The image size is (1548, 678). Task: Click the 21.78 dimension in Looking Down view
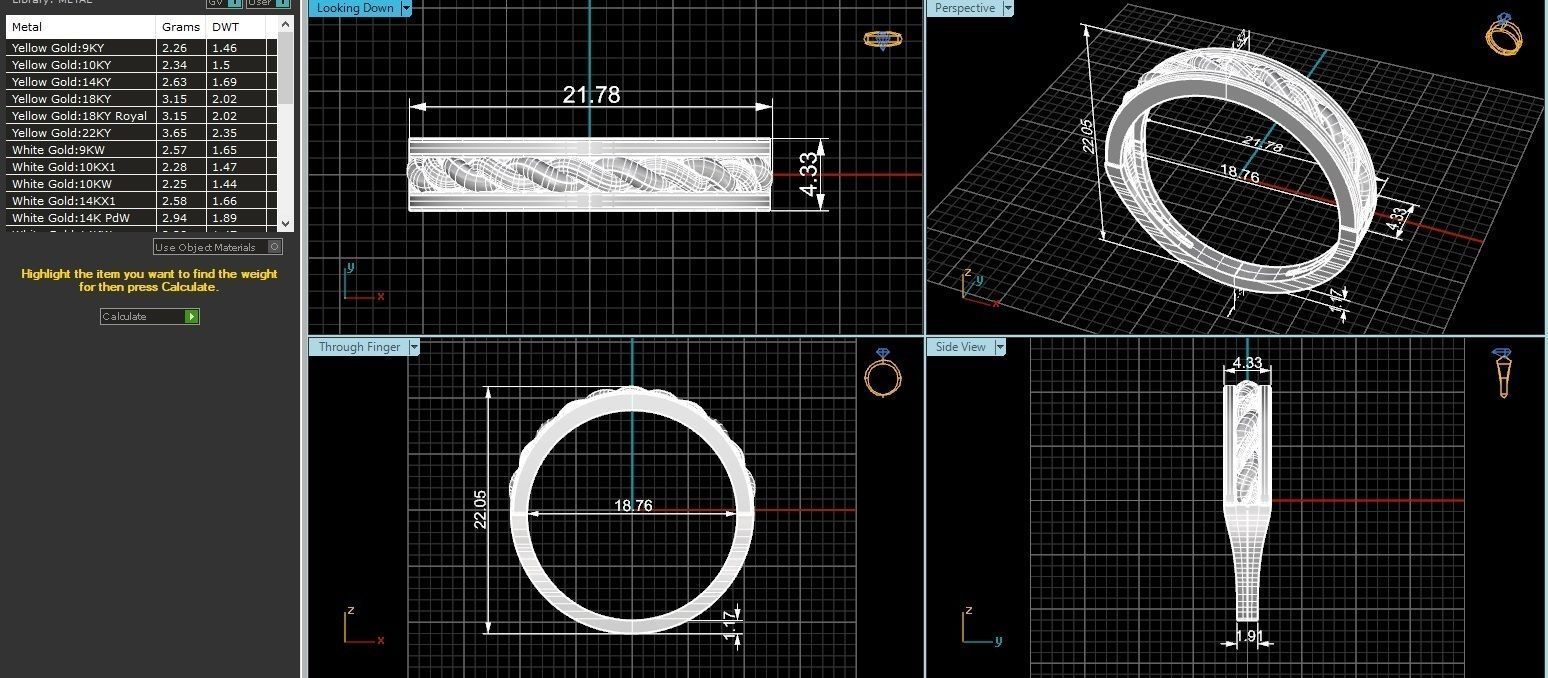click(591, 95)
